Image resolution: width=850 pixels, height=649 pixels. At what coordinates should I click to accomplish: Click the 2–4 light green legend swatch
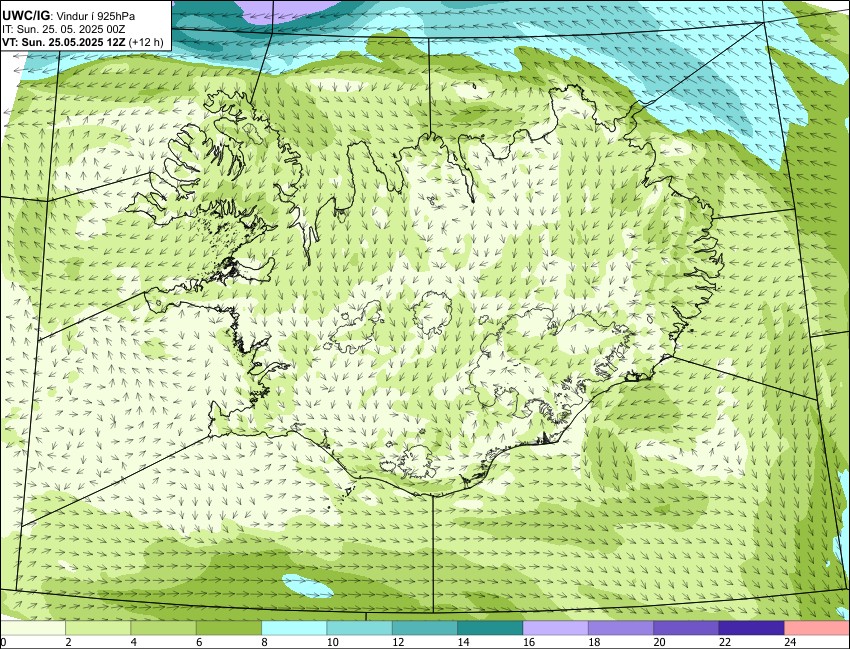point(98,628)
